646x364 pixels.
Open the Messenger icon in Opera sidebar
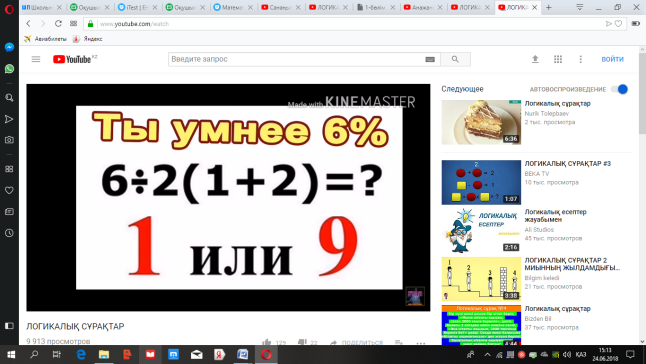point(9,47)
